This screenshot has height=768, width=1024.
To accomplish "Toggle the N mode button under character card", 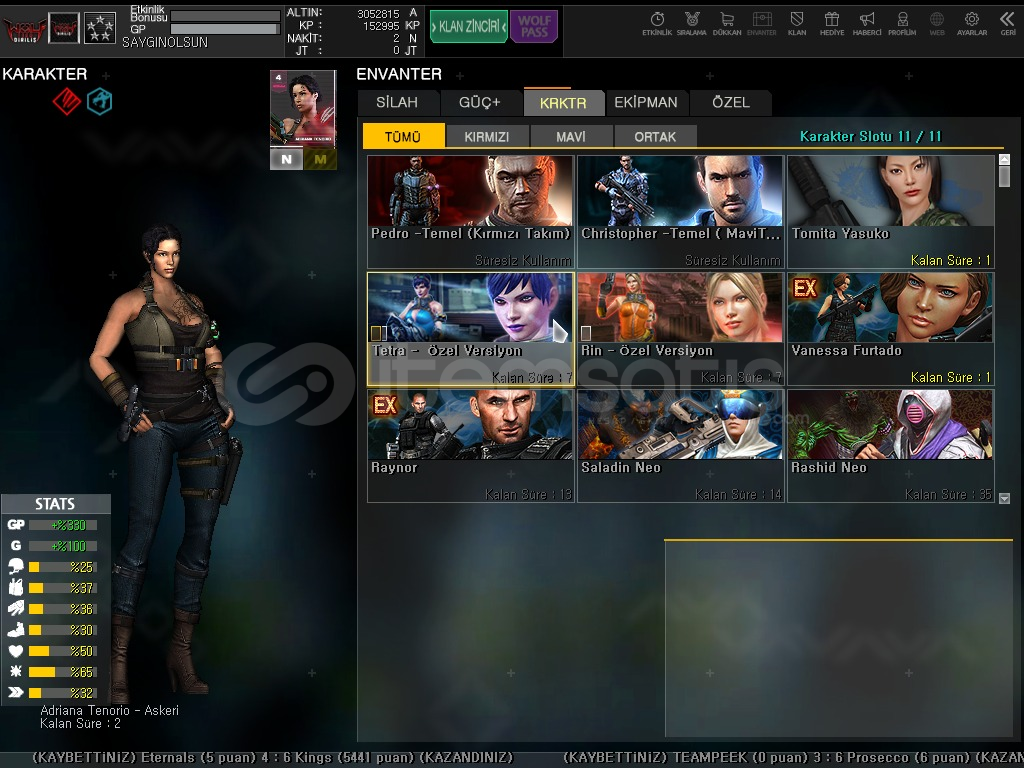I will [287, 159].
